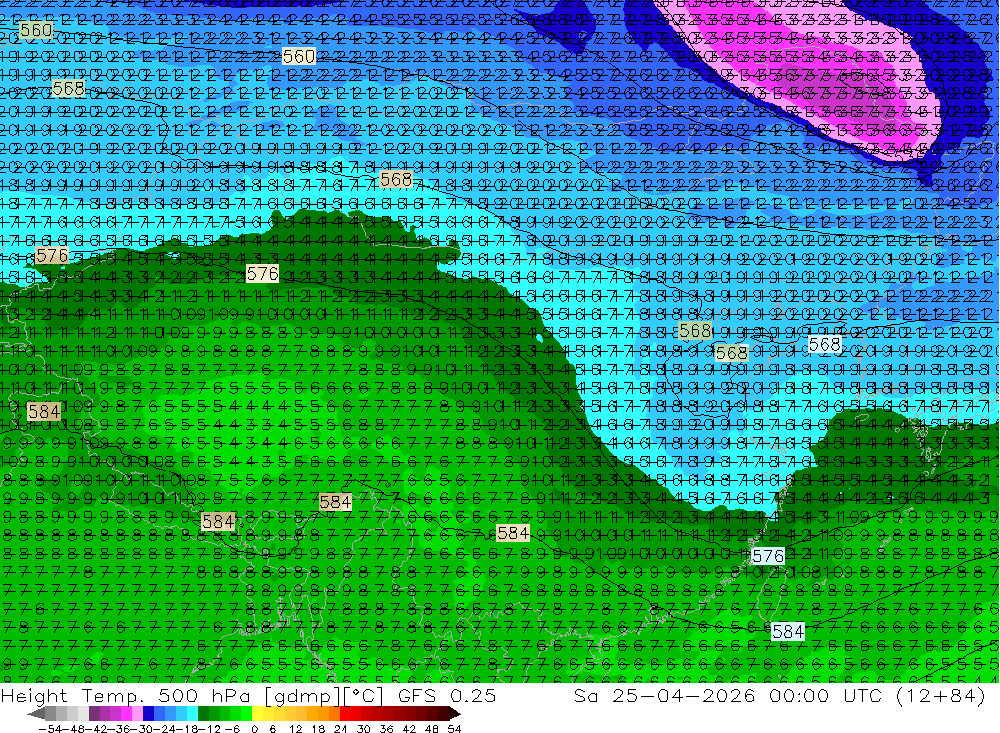Click the '00:00 UTC' time text
Viewport: 1000px width, 733px height.
pos(827,696)
